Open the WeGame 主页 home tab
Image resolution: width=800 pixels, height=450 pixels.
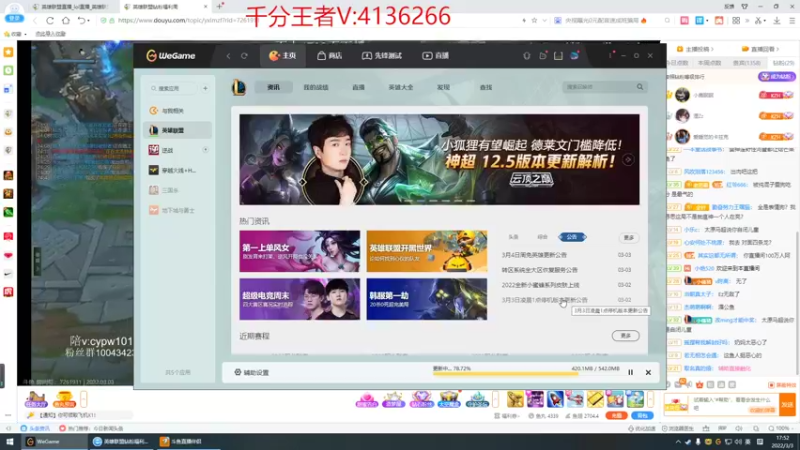pos(282,56)
